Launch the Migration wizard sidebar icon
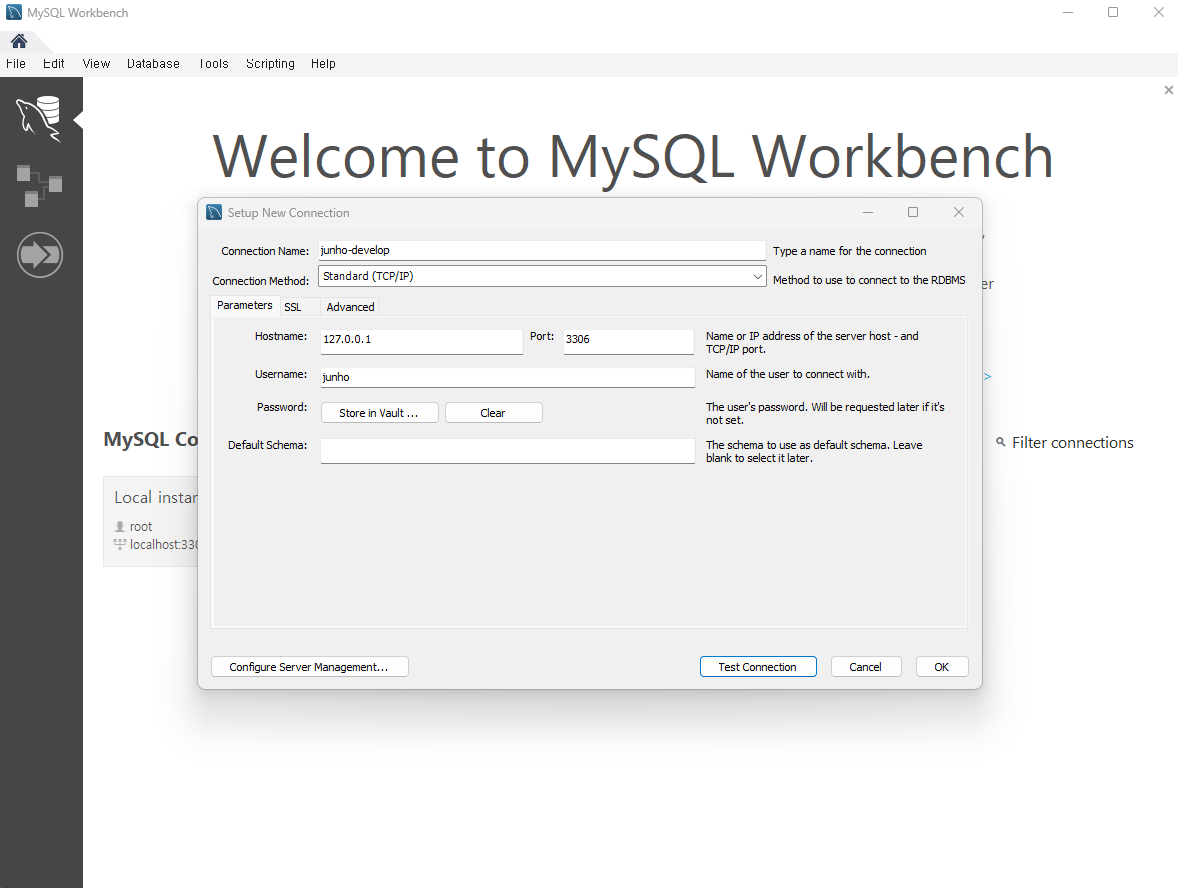 [x=40, y=255]
